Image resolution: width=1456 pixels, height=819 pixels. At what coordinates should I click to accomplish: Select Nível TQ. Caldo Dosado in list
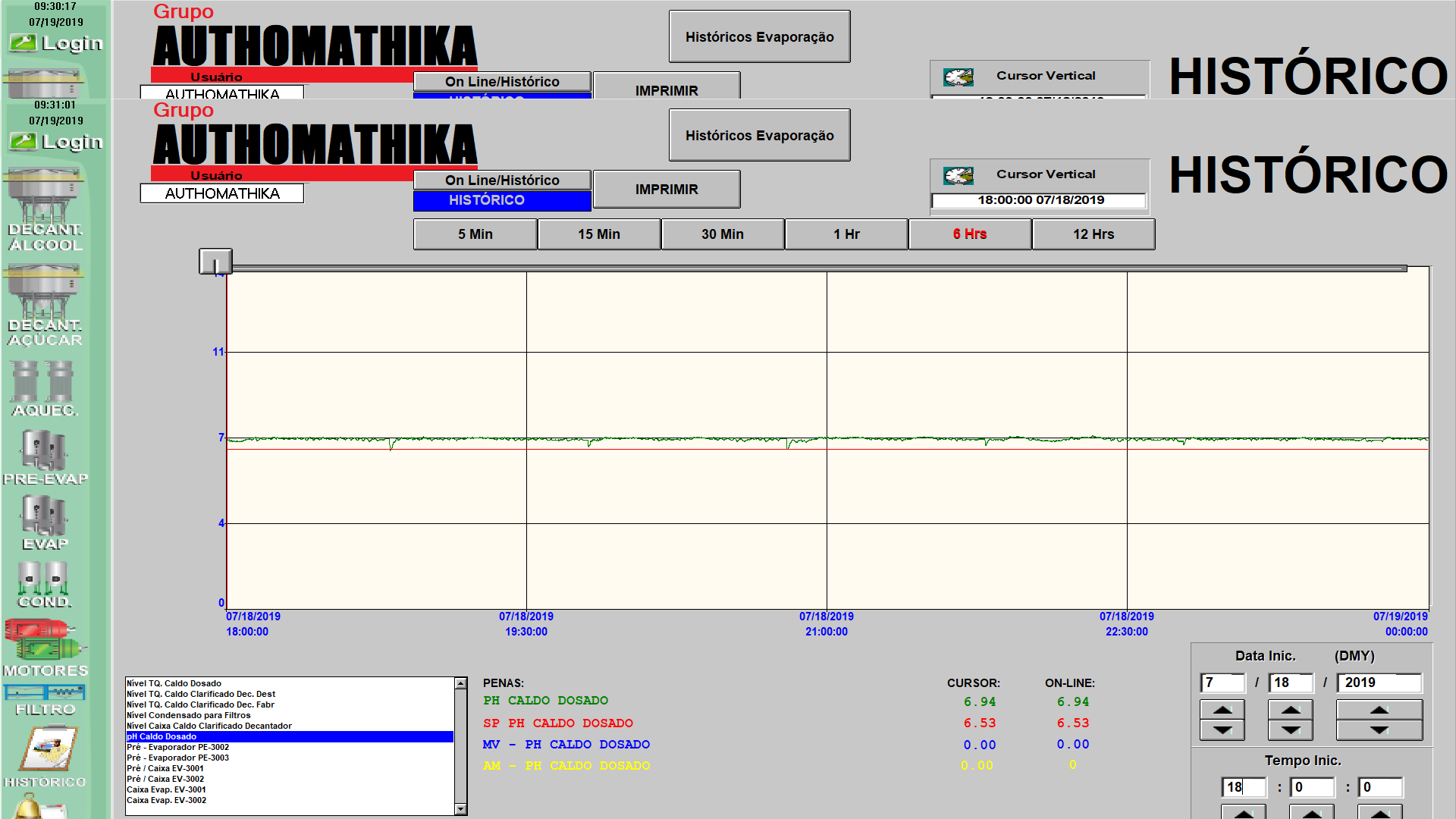(x=290, y=683)
